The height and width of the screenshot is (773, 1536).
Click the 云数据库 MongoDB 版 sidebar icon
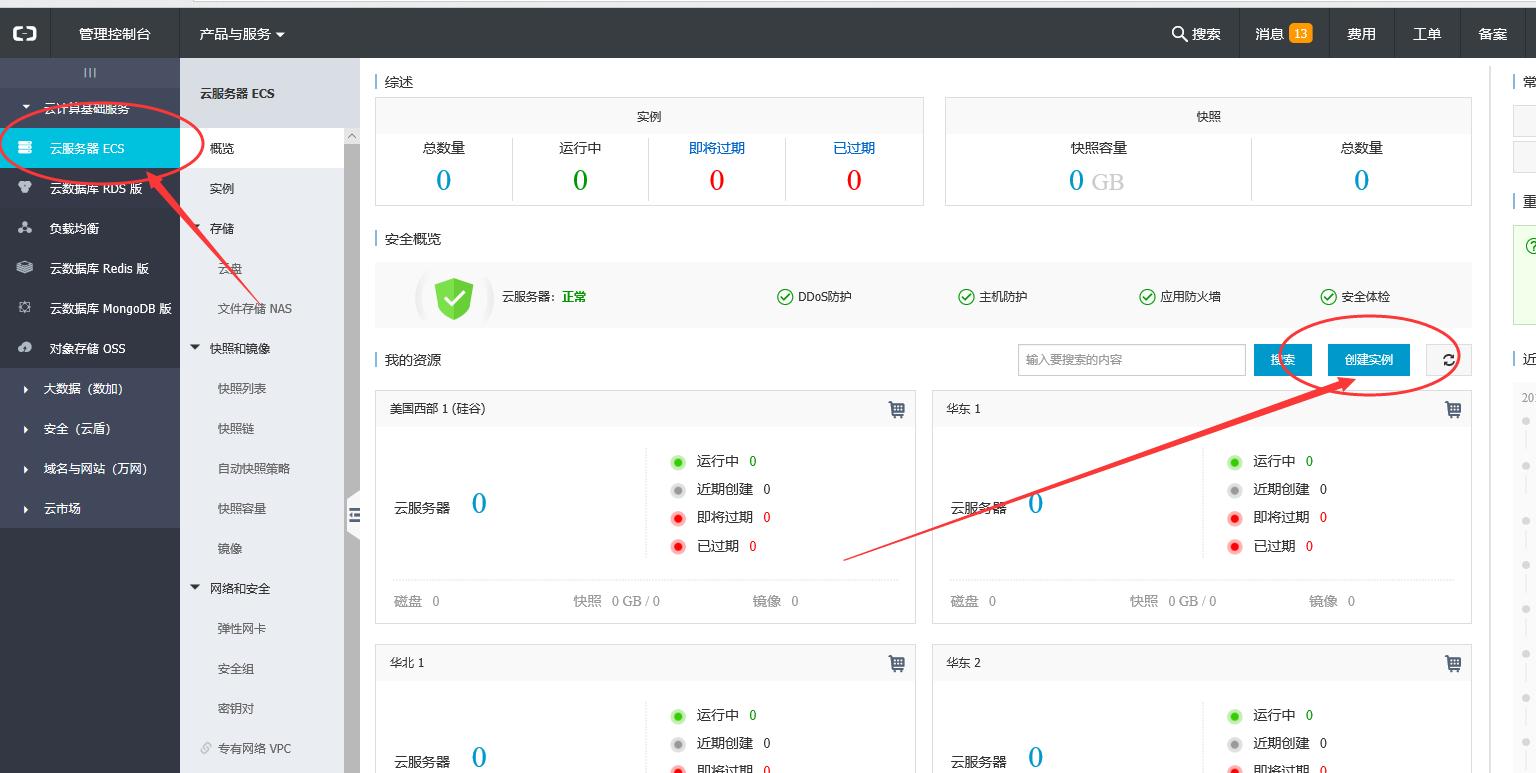25,308
